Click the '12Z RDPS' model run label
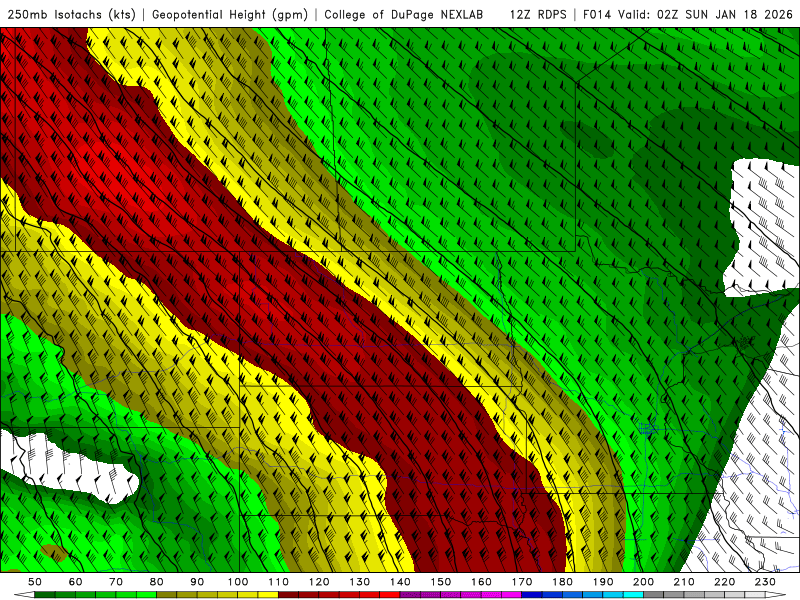The width and height of the screenshot is (800, 600). (538, 14)
